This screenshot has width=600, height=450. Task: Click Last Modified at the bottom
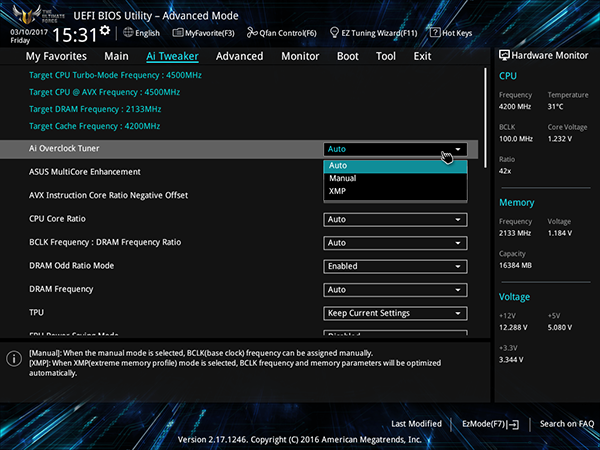[x=416, y=424]
